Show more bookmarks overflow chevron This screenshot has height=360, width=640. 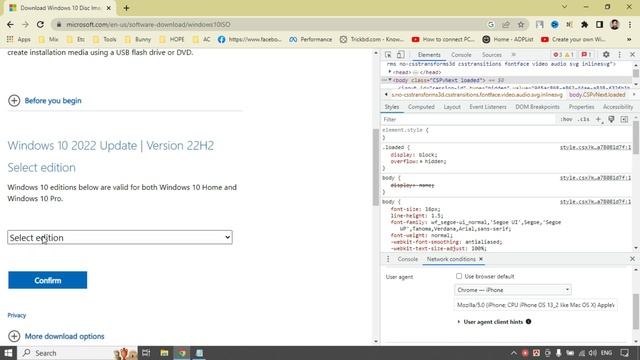(629, 40)
